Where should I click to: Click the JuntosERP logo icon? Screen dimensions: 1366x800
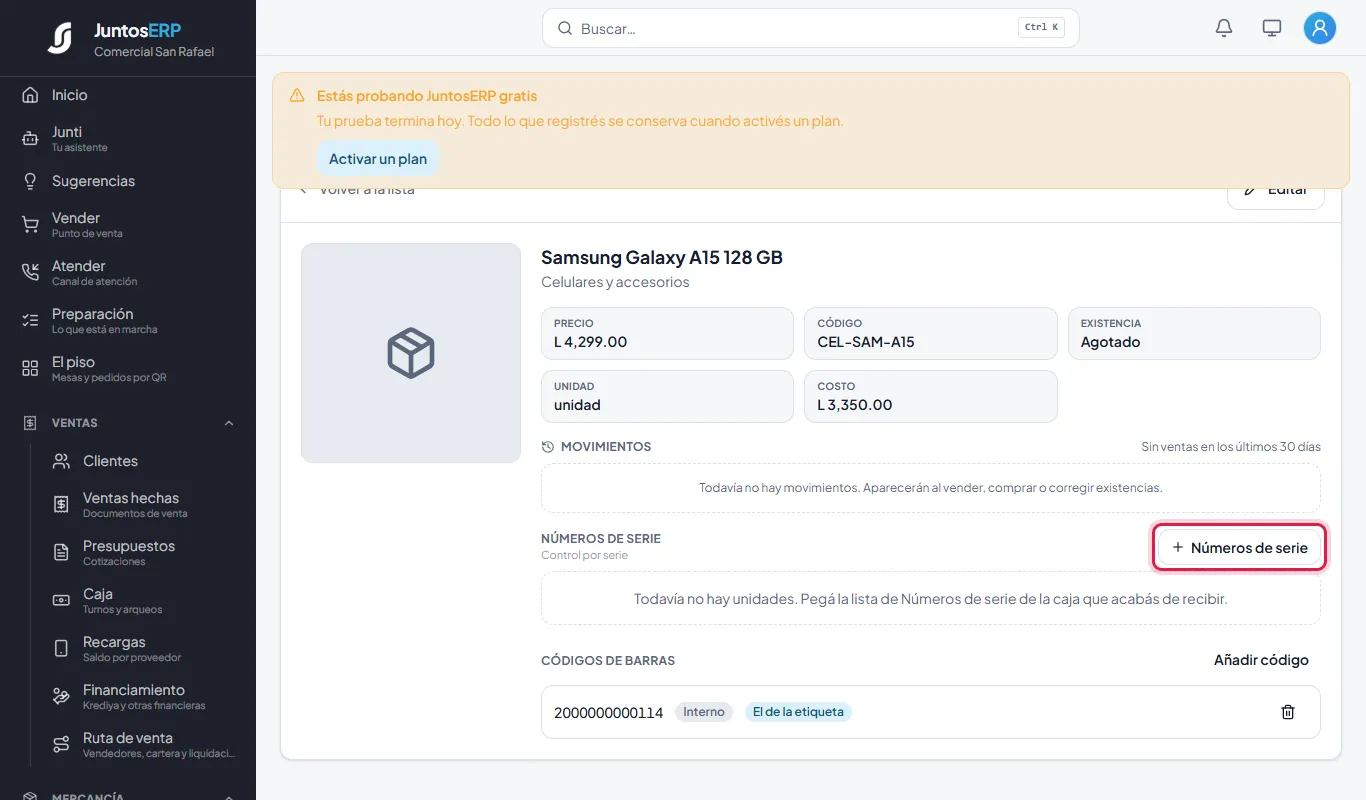click(x=60, y=38)
